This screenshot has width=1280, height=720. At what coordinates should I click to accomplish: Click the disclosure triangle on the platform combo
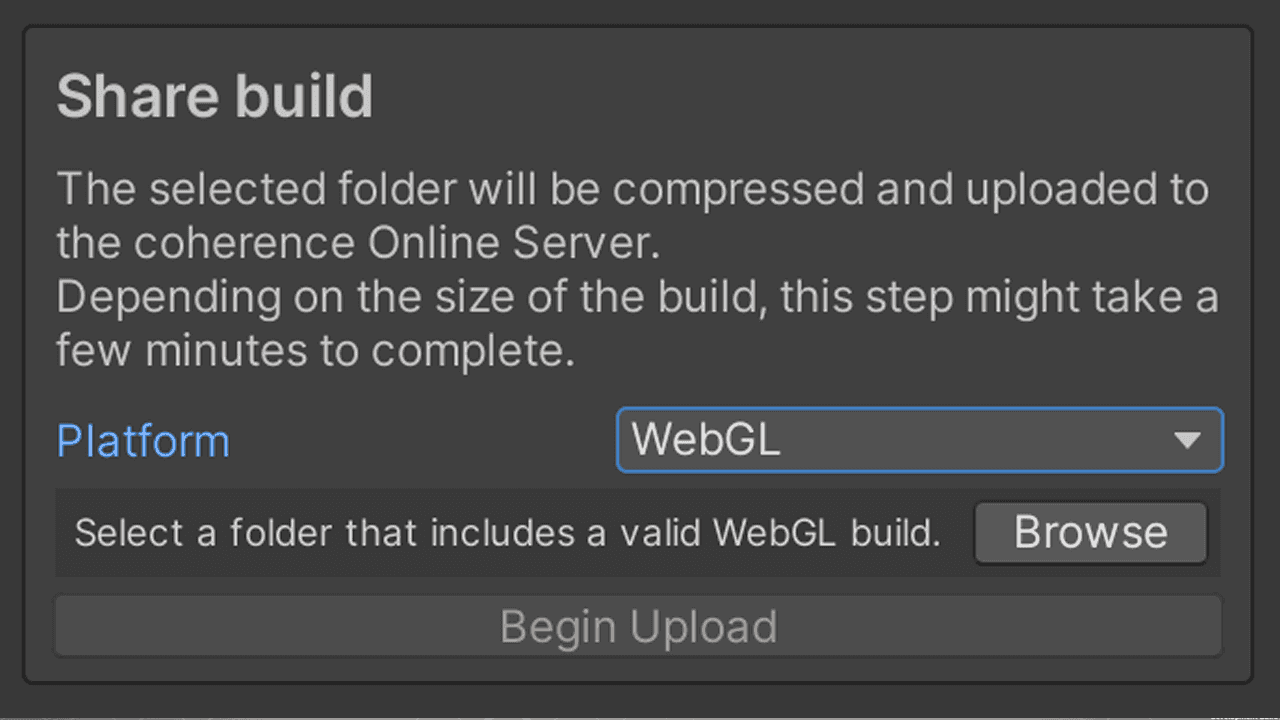tap(1188, 440)
